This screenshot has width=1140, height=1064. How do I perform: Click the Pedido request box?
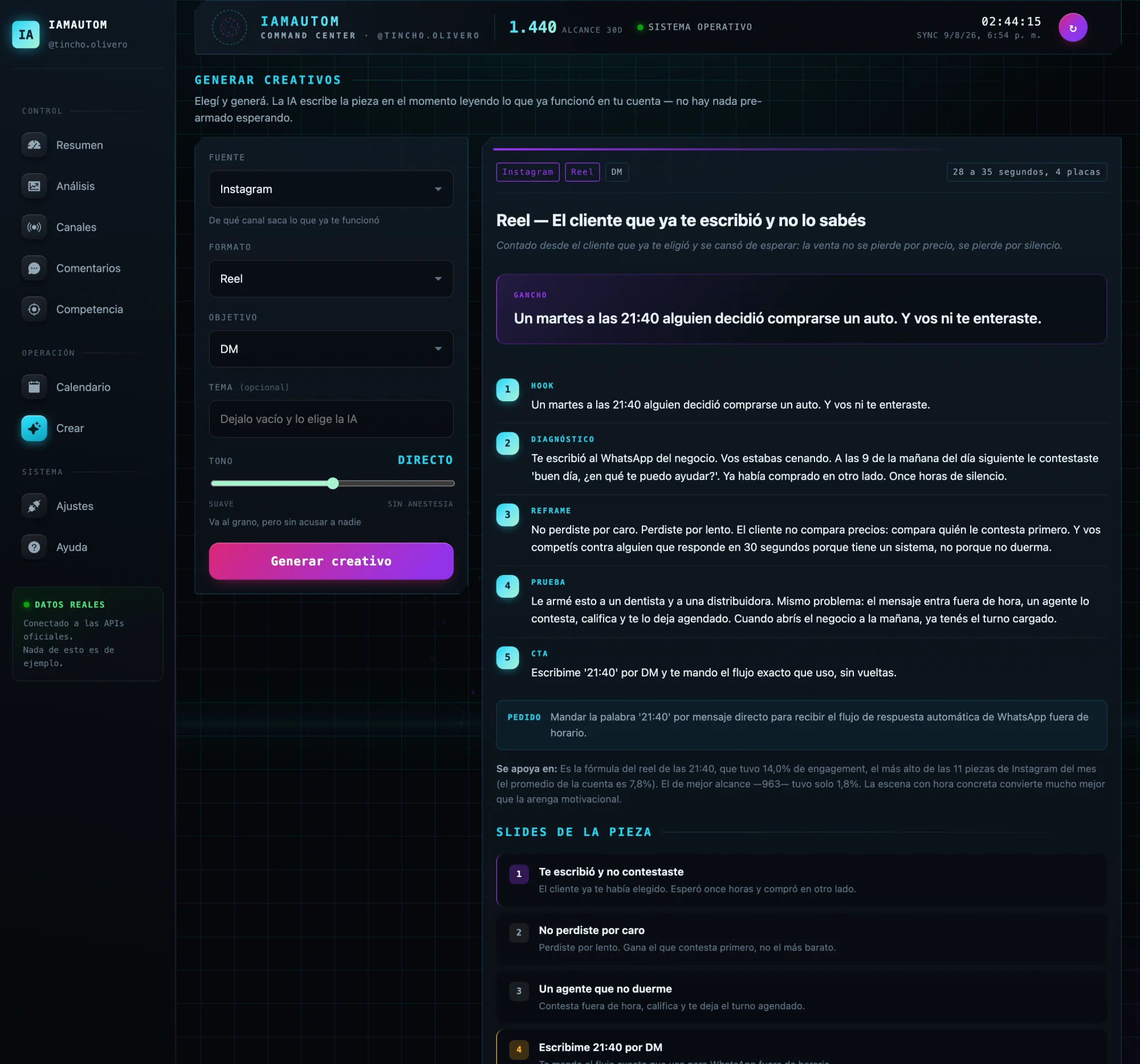pos(801,724)
